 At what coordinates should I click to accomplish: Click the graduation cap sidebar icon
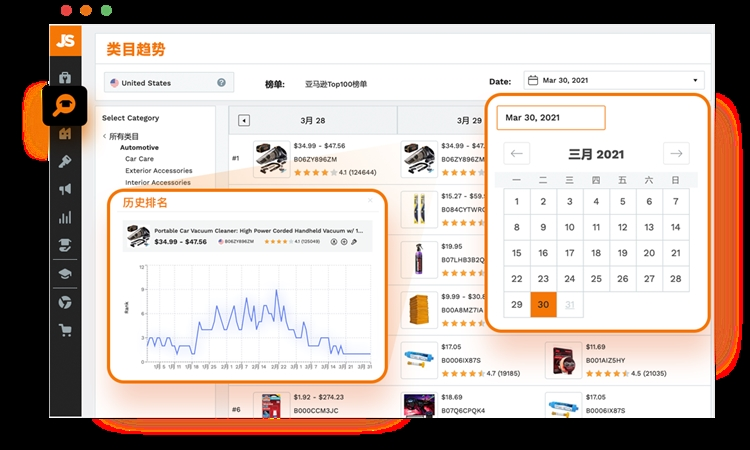(x=65, y=273)
